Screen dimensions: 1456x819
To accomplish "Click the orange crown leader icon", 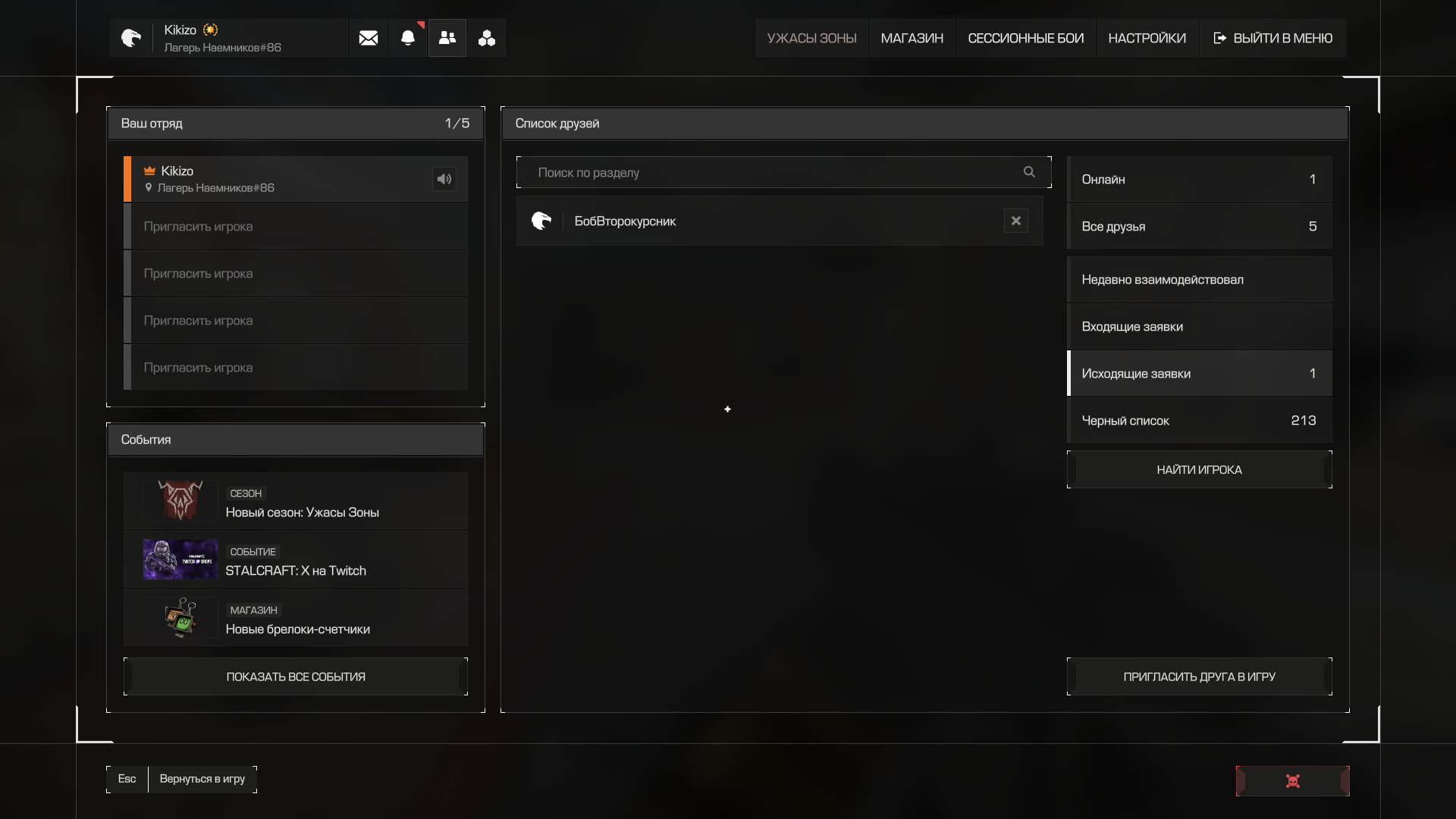I will coord(149,171).
